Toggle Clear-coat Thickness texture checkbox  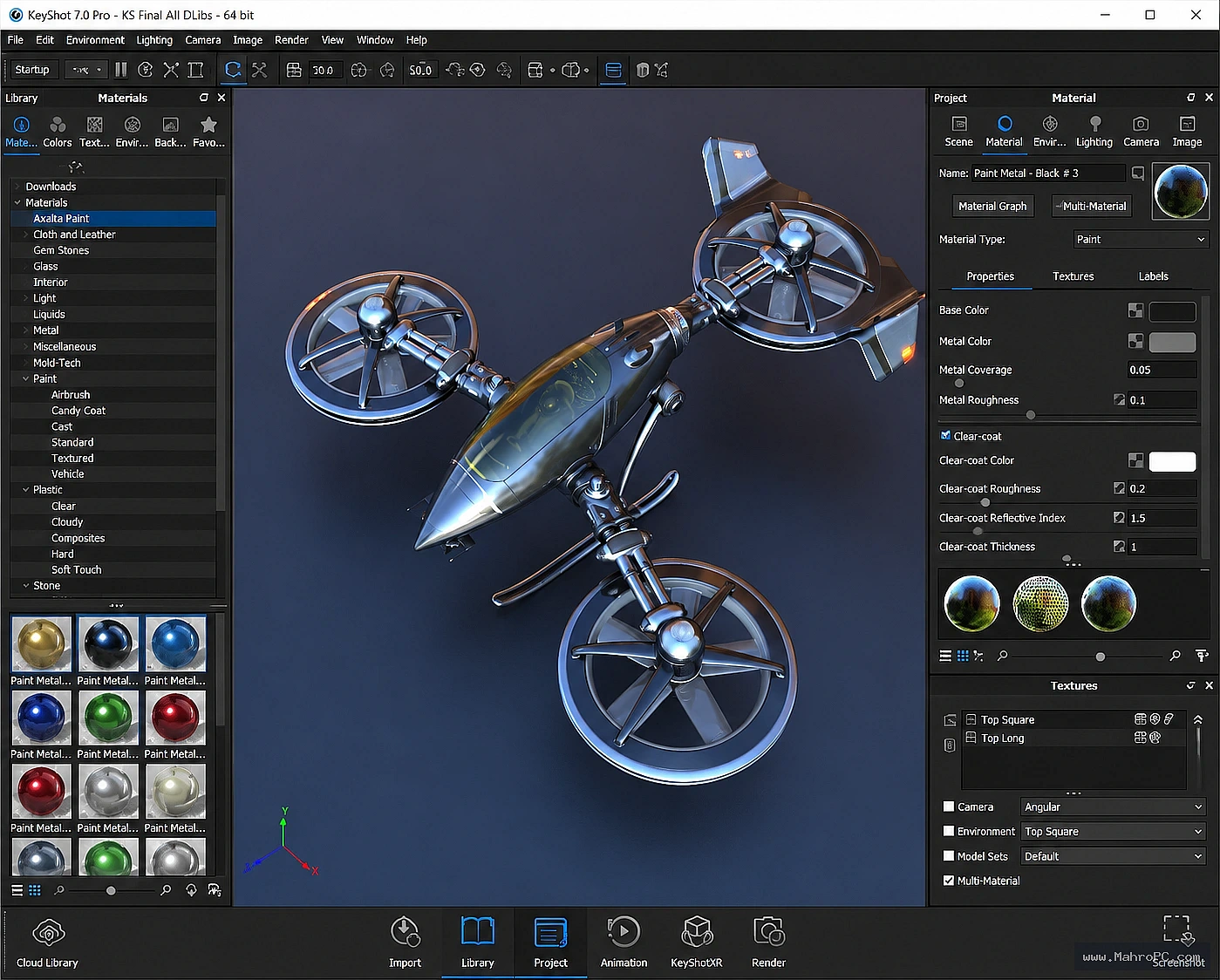(1119, 547)
